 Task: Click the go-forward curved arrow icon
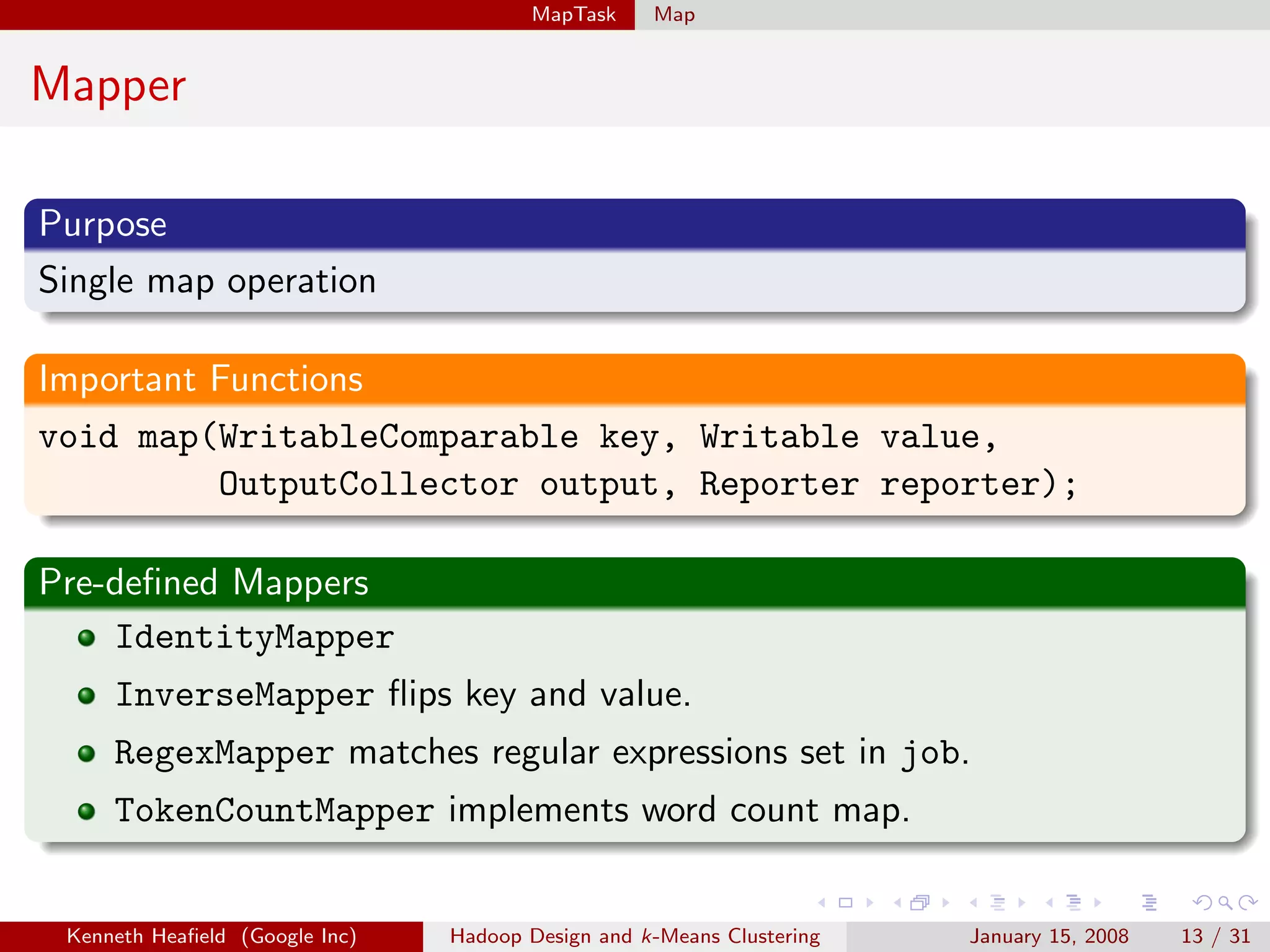coord(1248,902)
